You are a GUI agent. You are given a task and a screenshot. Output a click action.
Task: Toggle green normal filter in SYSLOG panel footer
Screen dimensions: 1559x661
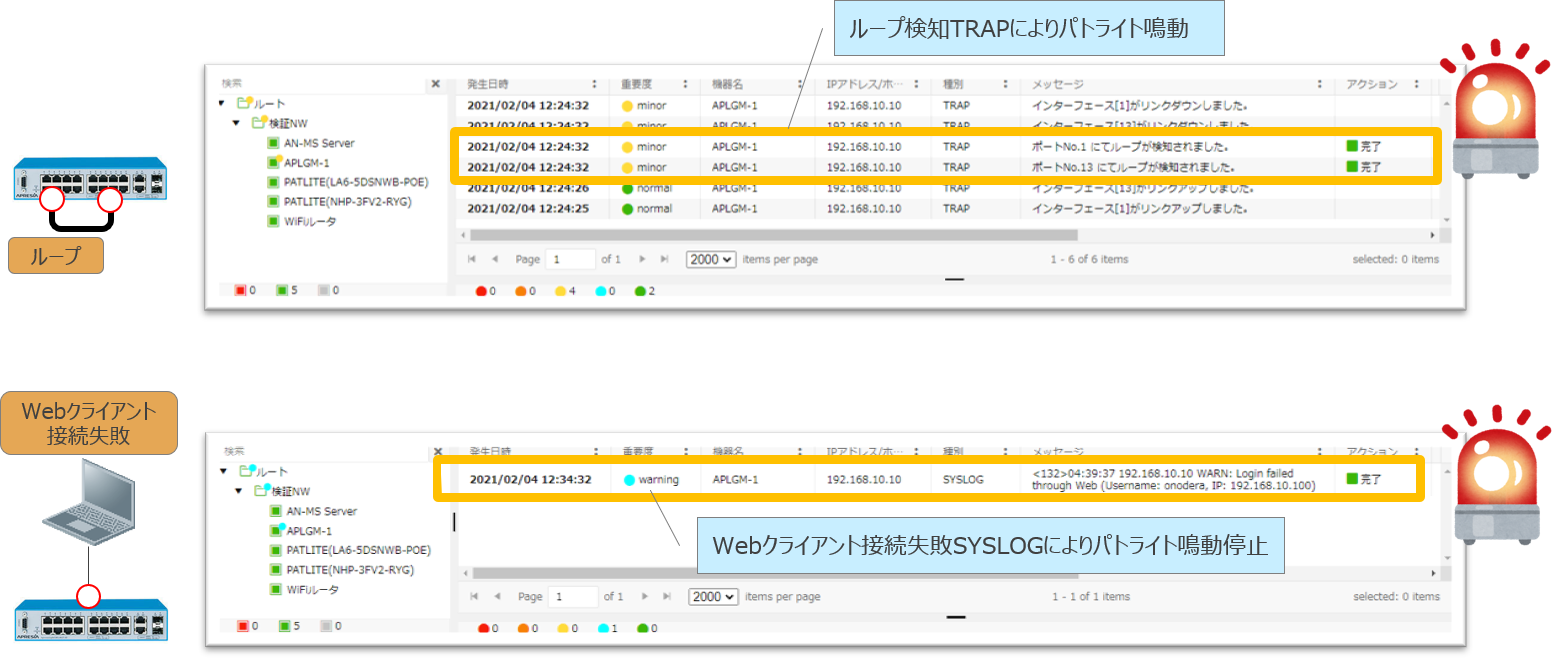tap(648, 628)
